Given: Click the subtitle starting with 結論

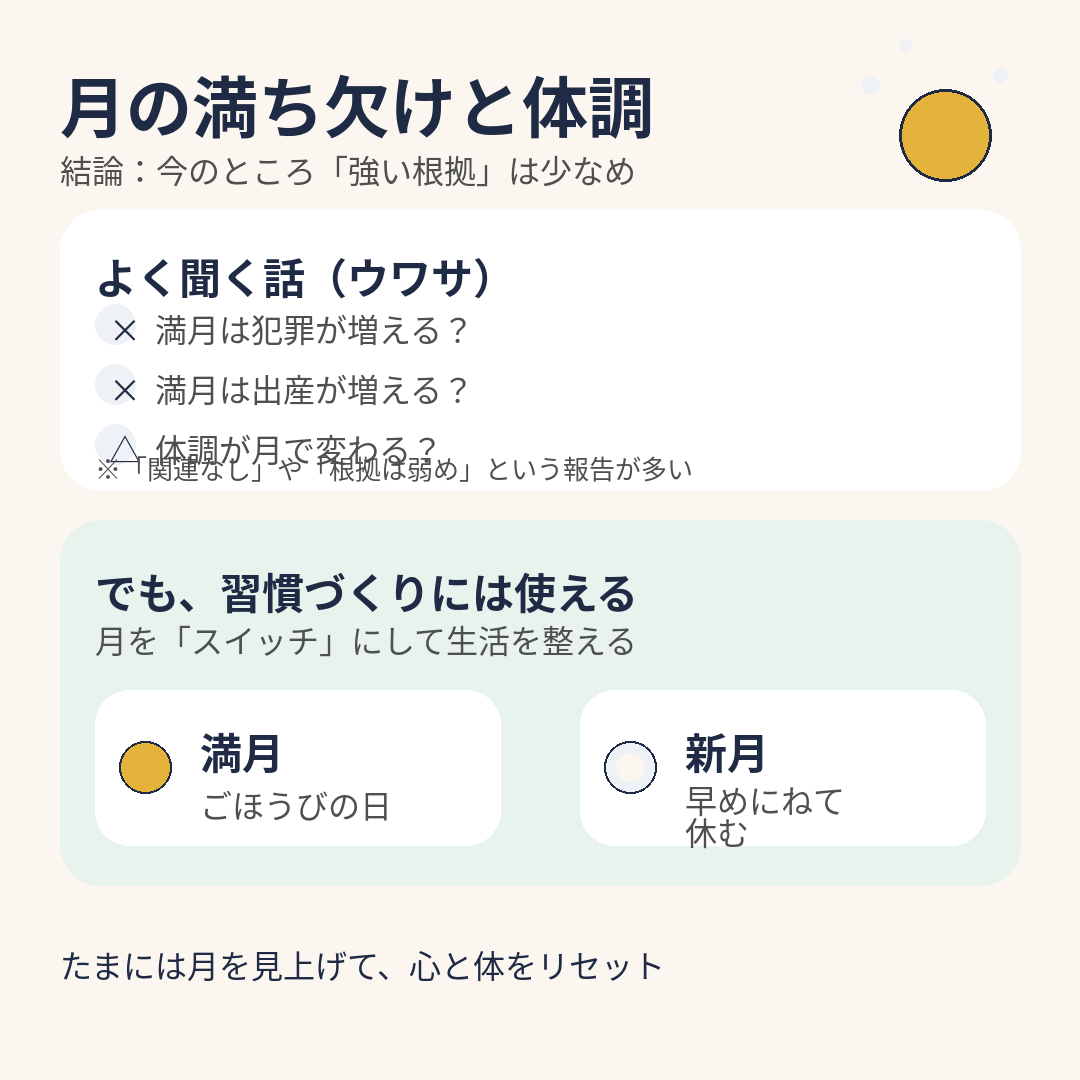Looking at the screenshot, I should pos(347,172).
